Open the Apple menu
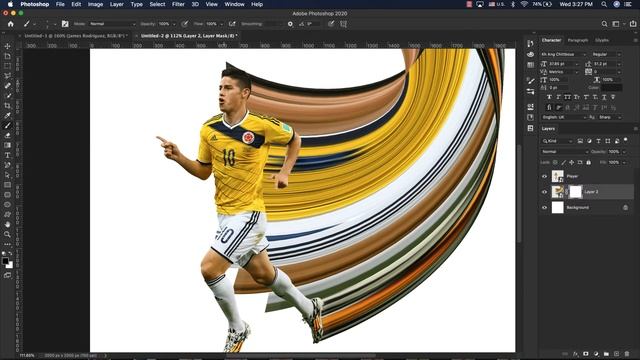640x360 pixels. [10, 4]
